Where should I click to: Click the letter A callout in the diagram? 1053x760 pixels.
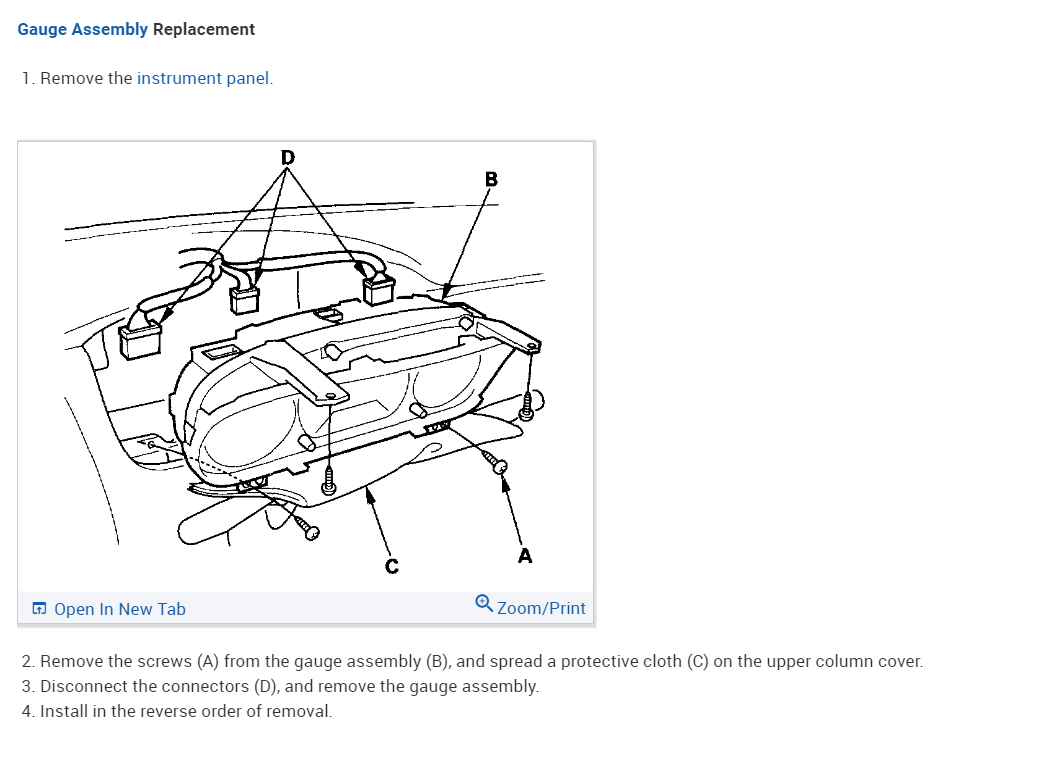pyautogui.click(x=525, y=556)
